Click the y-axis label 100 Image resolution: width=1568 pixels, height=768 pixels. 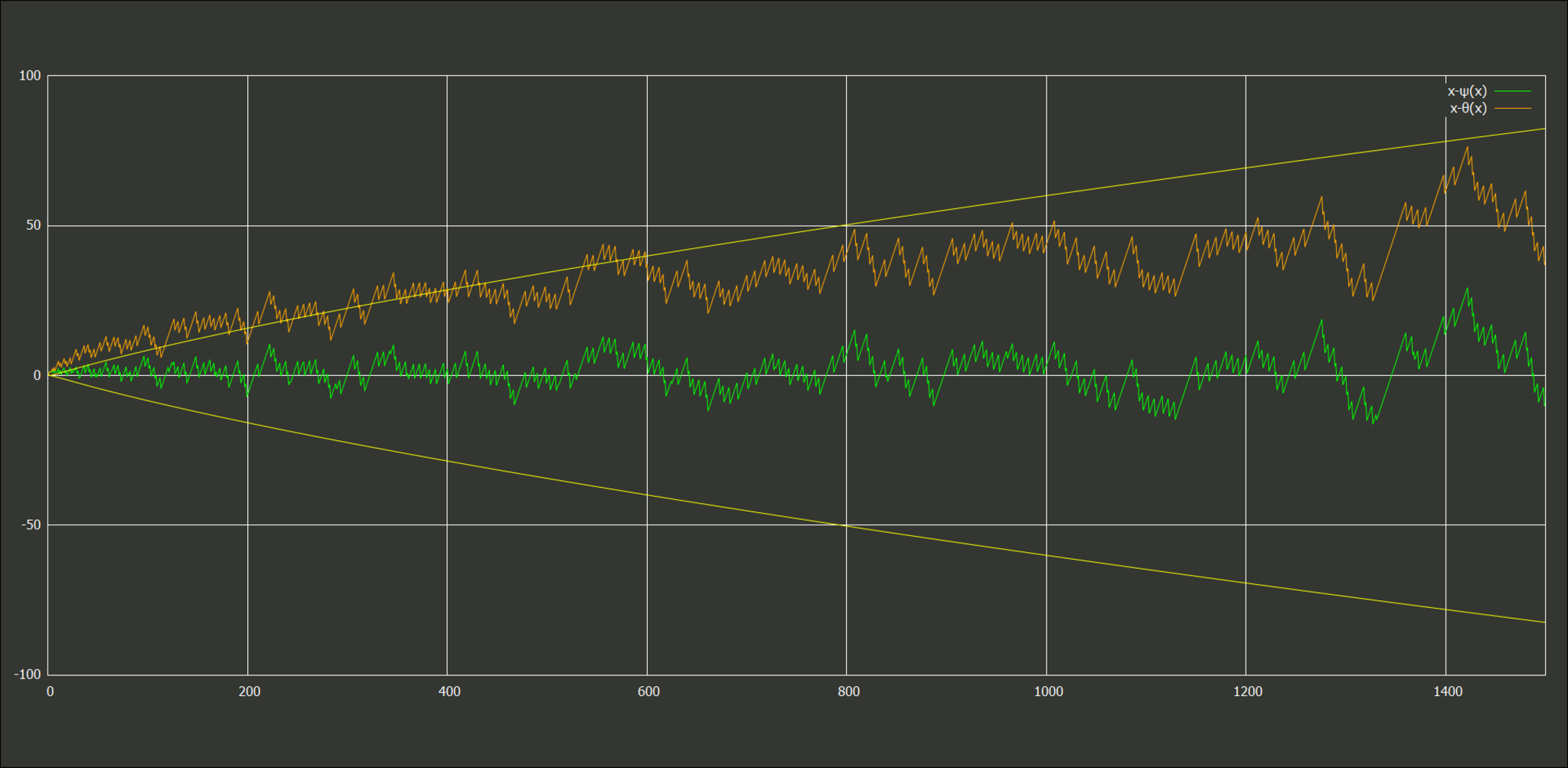30,76
